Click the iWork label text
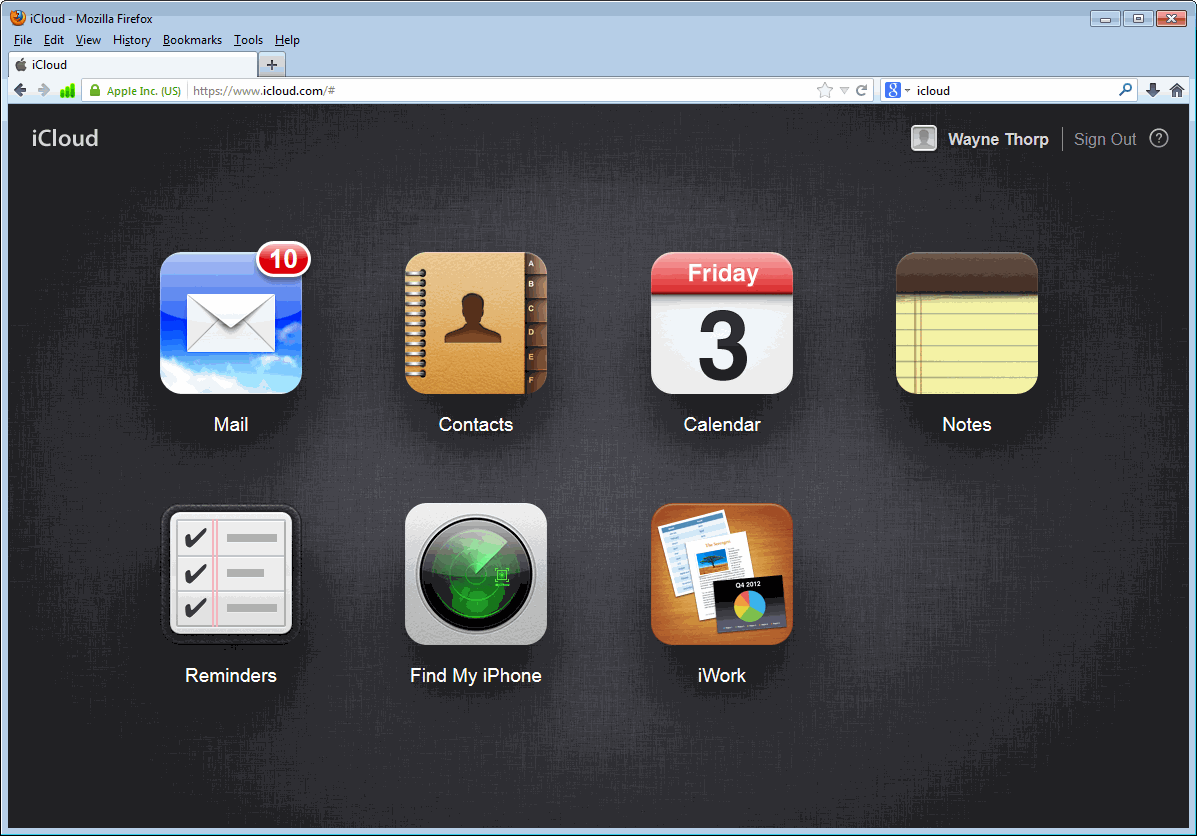Image resolution: width=1197 pixels, height=836 pixels. tap(721, 676)
